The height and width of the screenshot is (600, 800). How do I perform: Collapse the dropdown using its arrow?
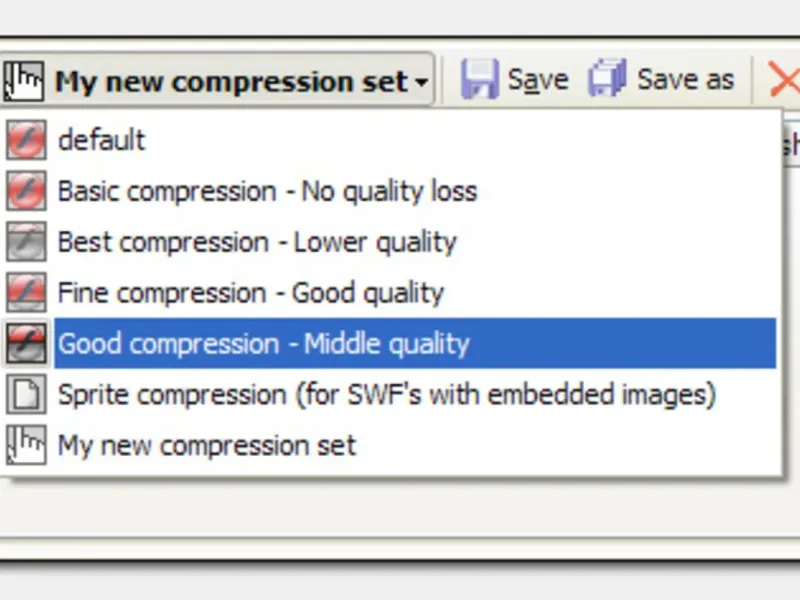[x=422, y=82]
